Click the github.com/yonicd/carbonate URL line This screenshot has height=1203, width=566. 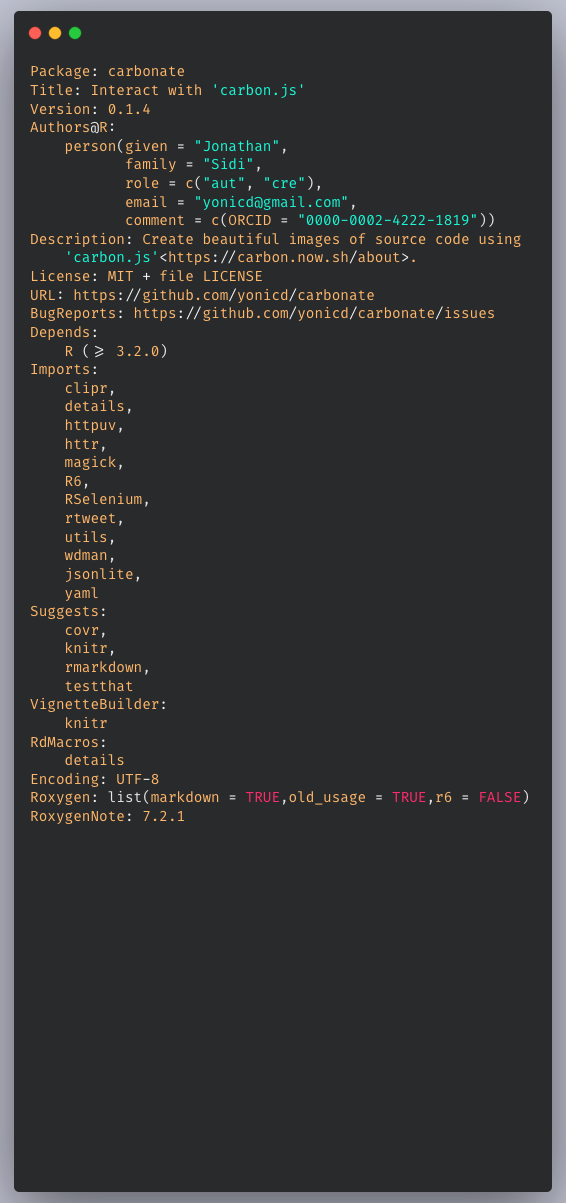[x=224, y=295]
